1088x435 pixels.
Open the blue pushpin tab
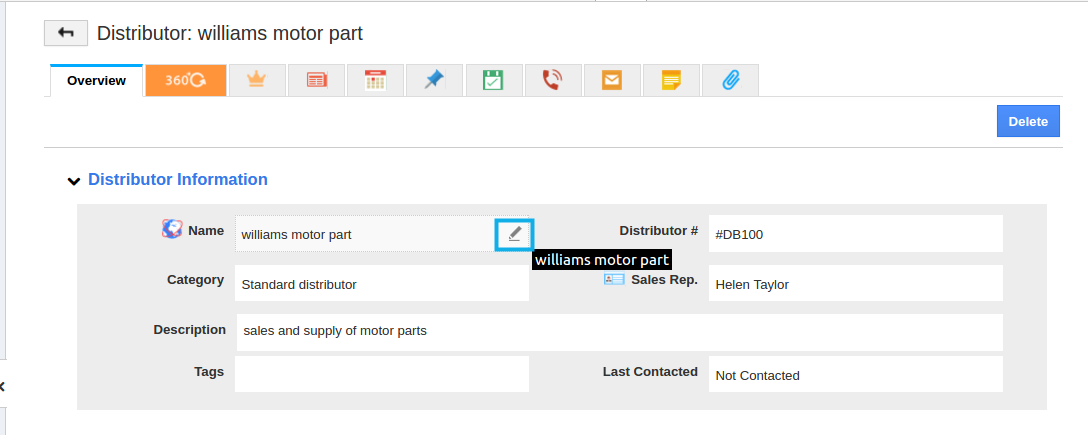click(x=434, y=80)
